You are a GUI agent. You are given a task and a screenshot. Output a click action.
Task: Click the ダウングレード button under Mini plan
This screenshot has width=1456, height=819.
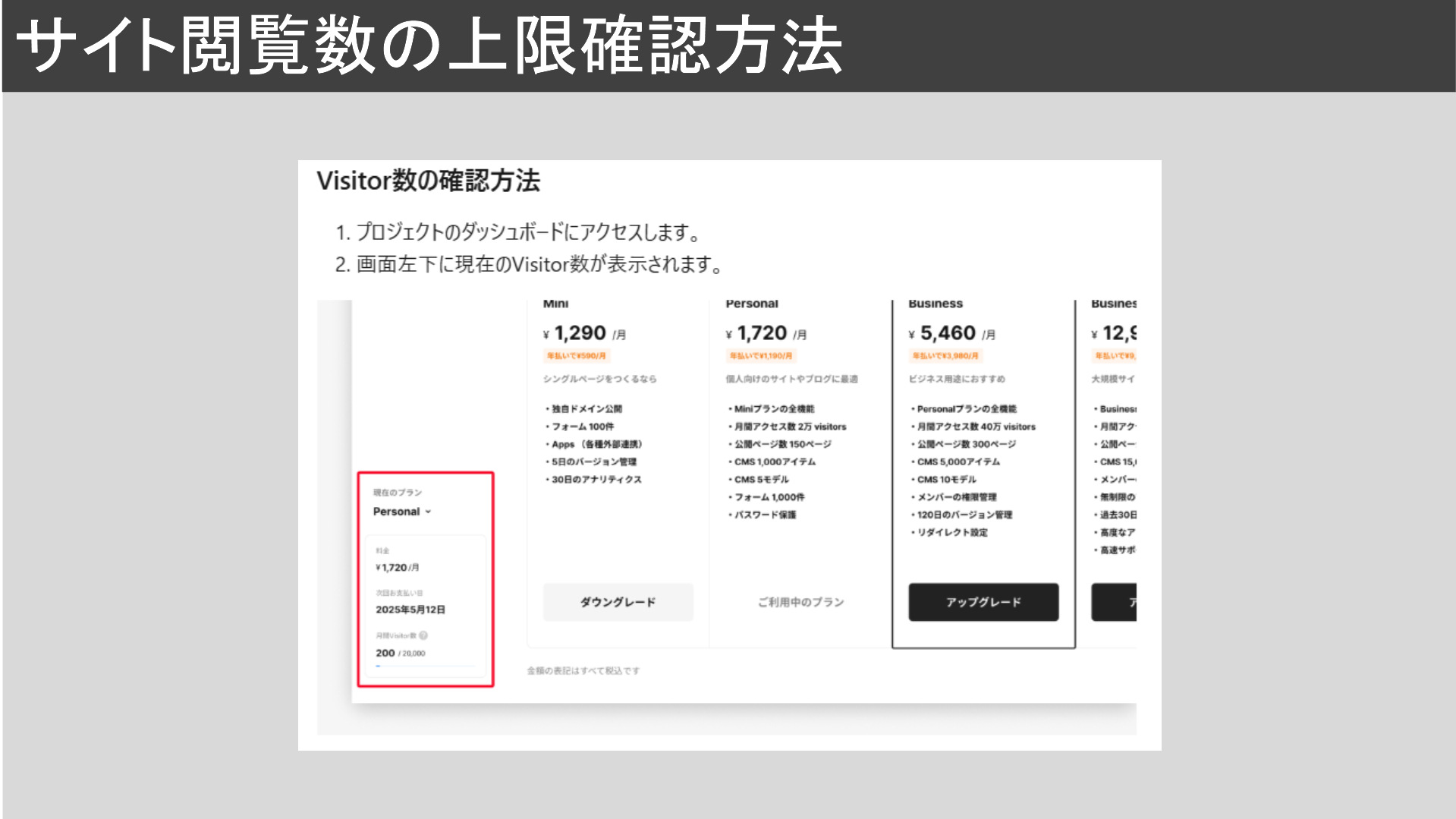618,602
